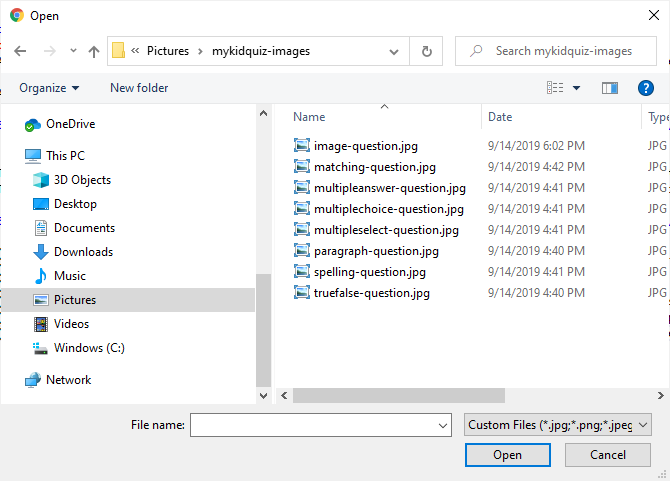Change view layout icon in toolbar
670x481 pixels.
(x=555, y=88)
